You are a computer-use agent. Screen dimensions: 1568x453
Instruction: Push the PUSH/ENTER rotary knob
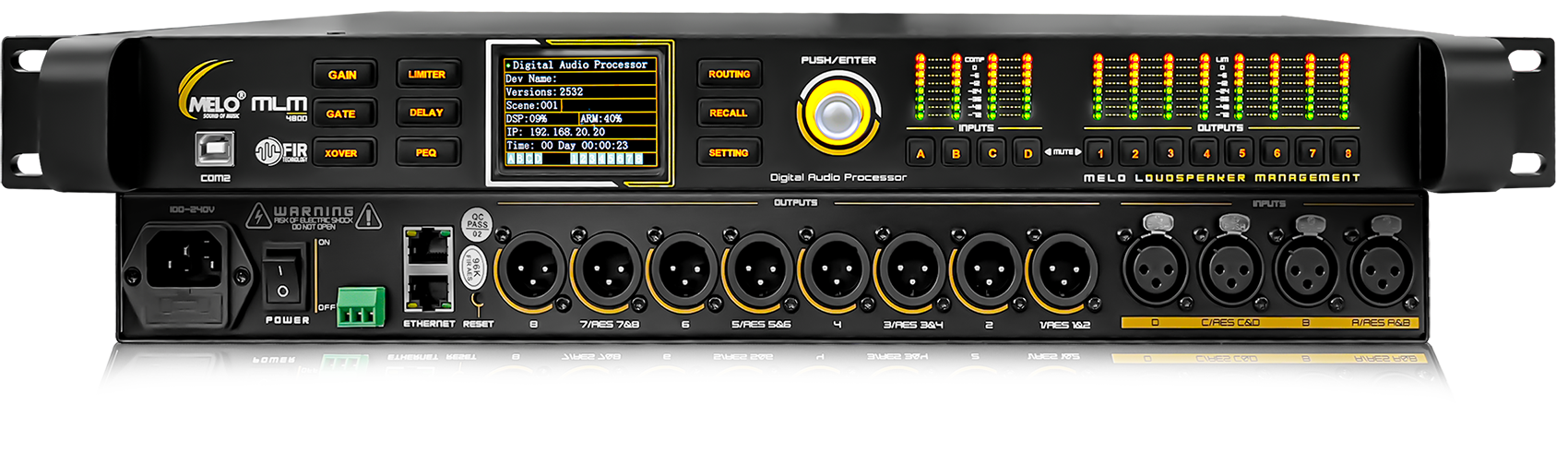click(837, 115)
